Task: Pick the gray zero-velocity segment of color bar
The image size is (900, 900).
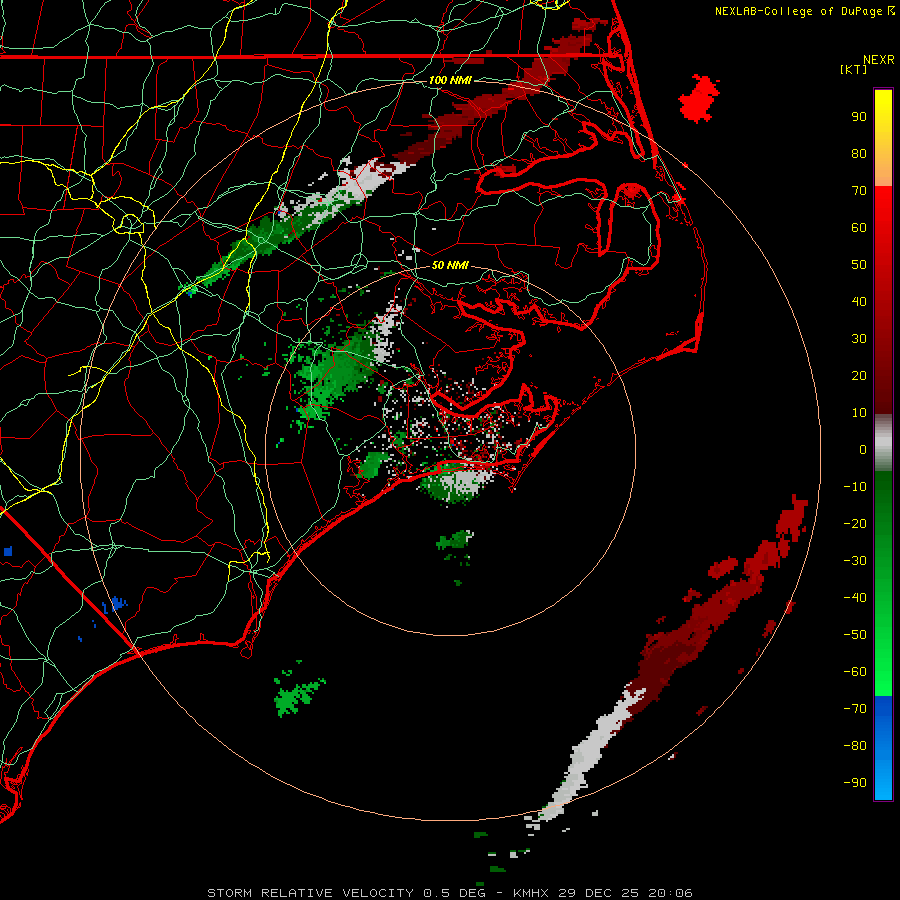Action: click(x=883, y=443)
